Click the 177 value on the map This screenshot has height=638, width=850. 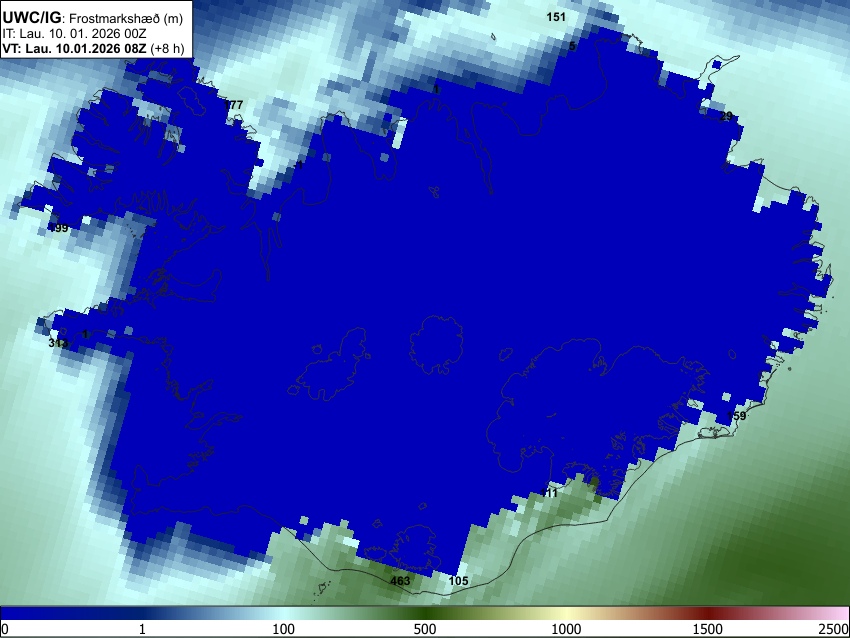234,105
